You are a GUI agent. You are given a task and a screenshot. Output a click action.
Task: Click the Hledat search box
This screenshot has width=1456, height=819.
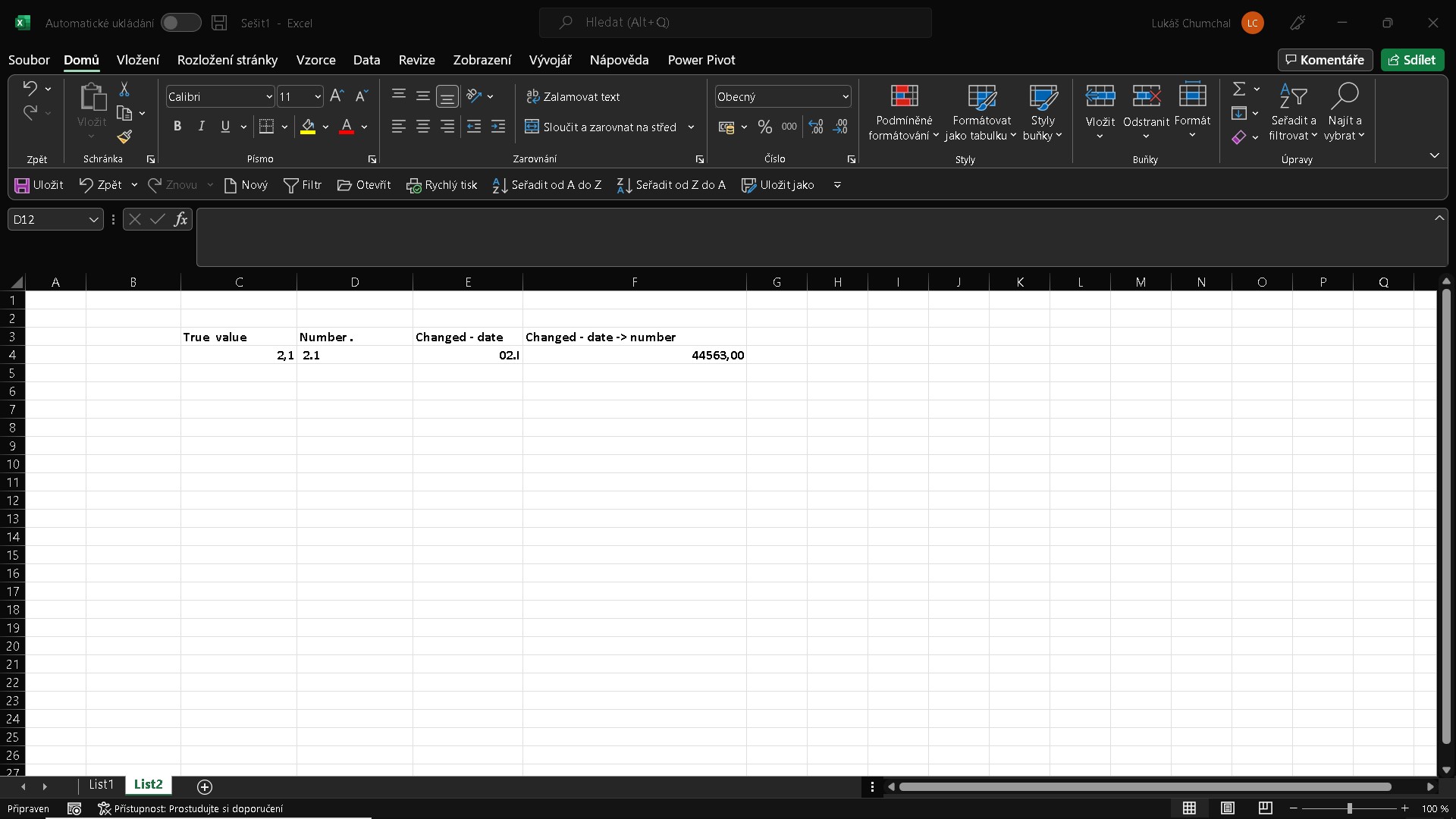(735, 23)
